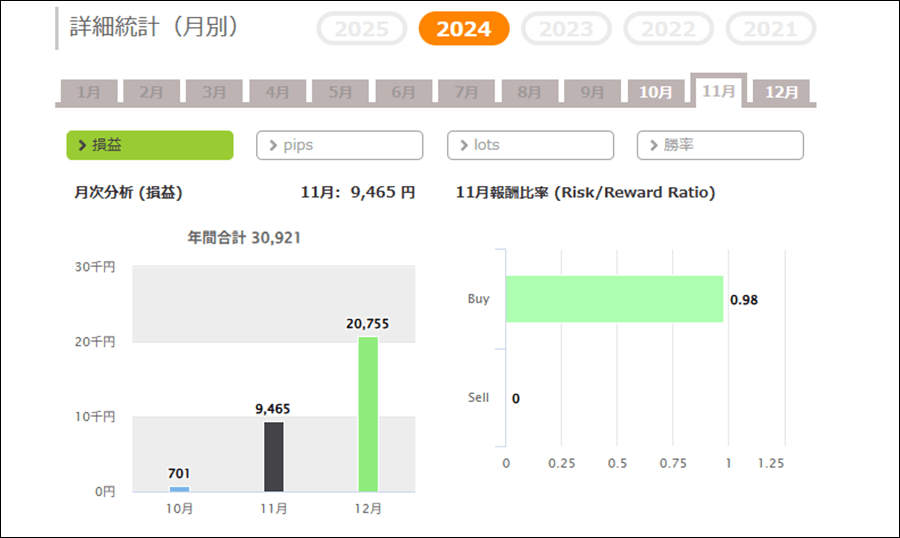Select the 11月 month tab
Viewport: 900px width, 538px height.
pos(719,90)
